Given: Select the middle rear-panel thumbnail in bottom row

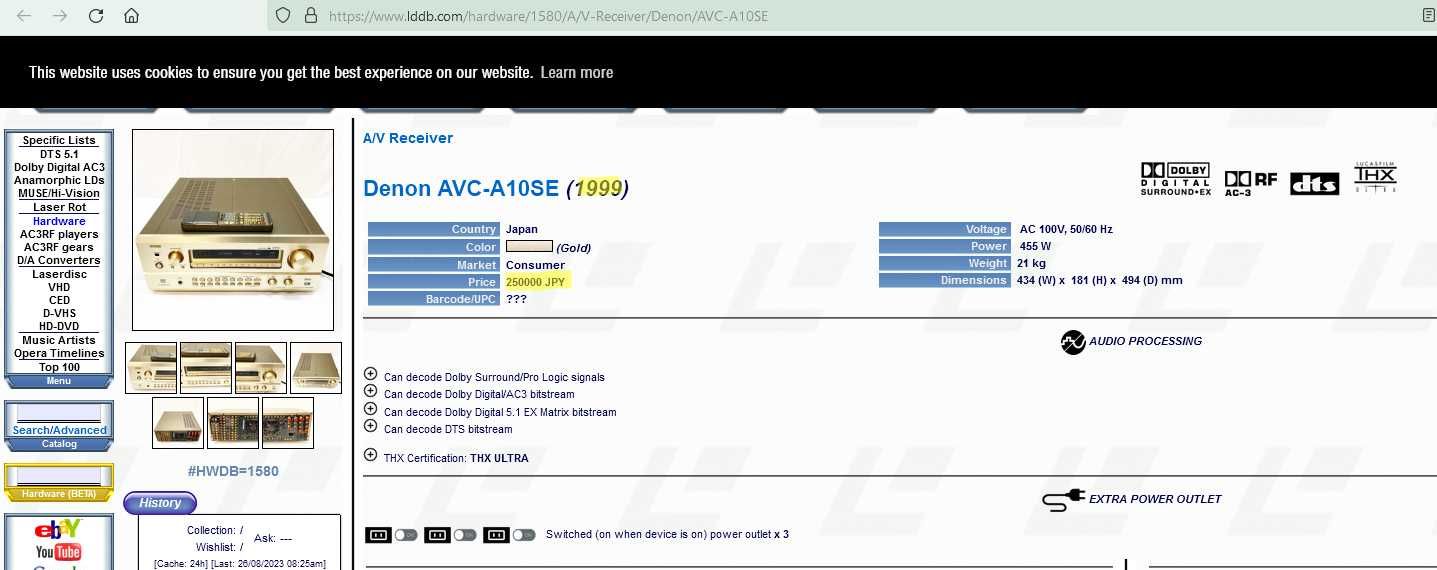Looking at the screenshot, I should click(233, 423).
